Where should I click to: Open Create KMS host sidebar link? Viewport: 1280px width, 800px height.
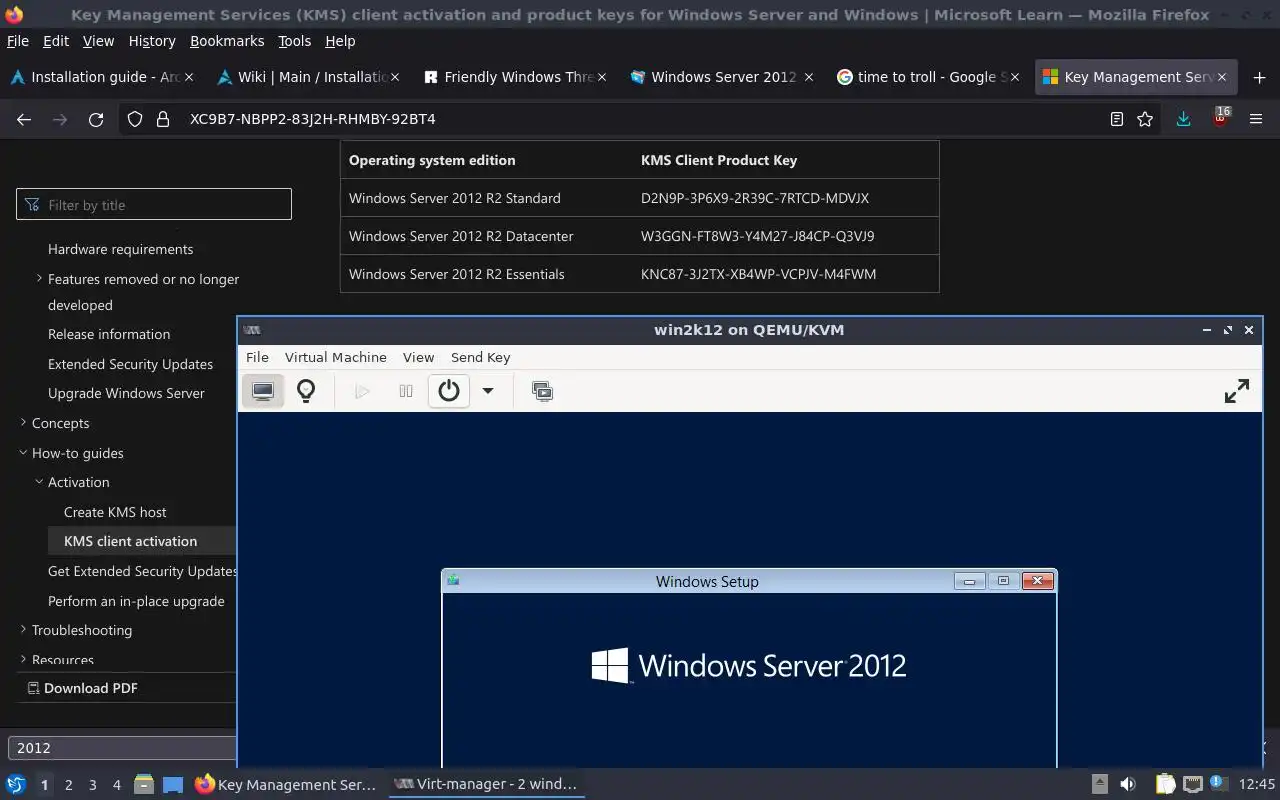[115, 512]
